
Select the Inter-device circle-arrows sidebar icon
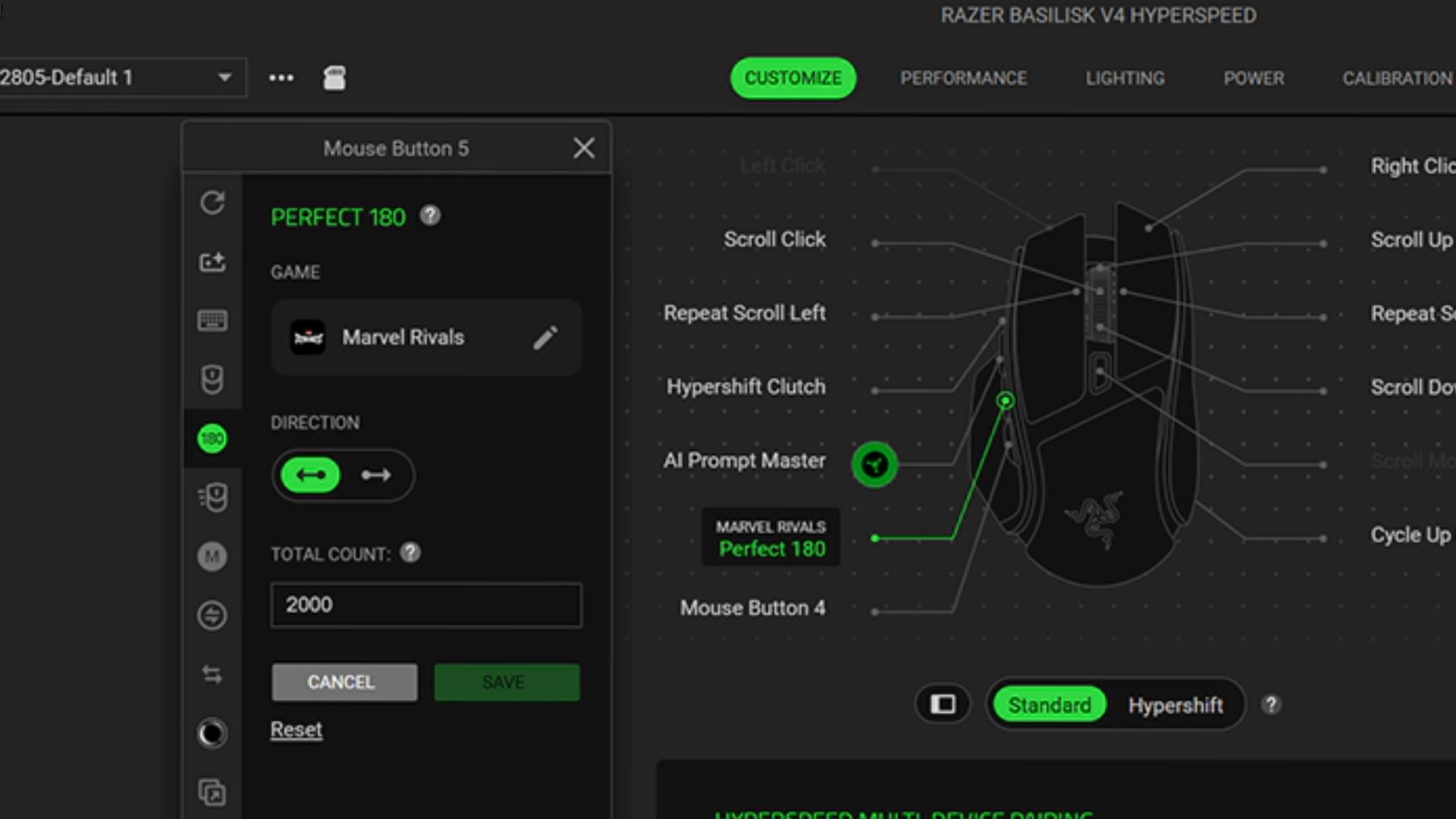(x=212, y=615)
